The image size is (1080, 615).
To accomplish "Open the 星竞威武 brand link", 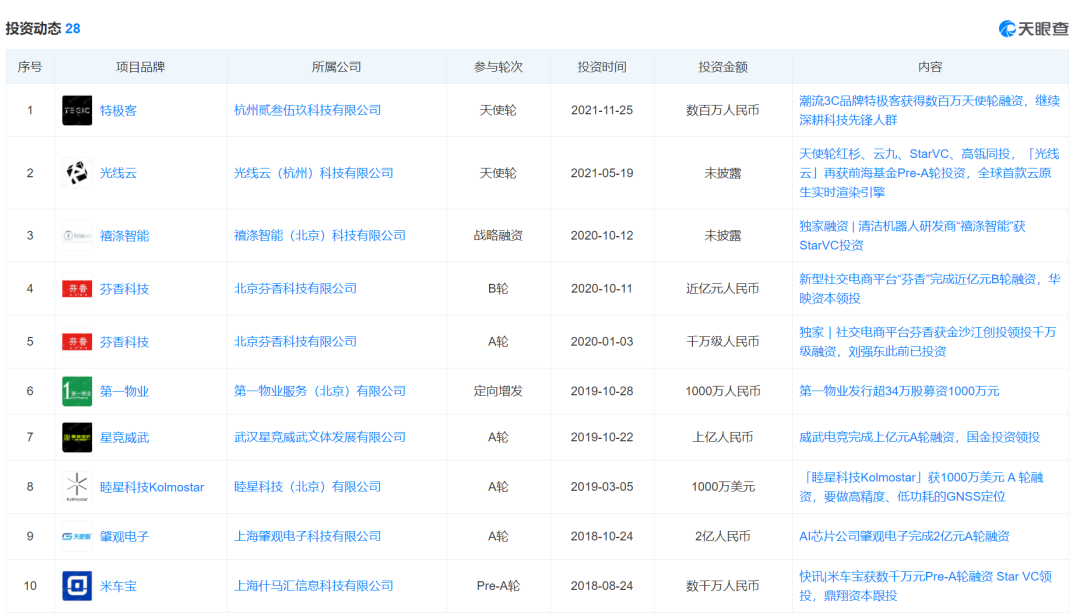I will click(125, 437).
